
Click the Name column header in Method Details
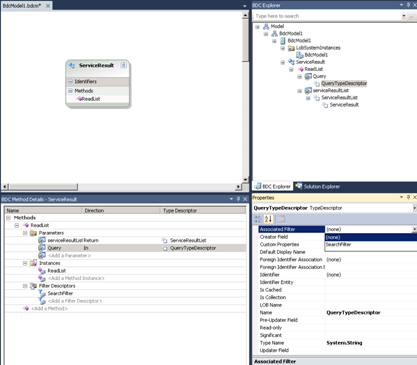pos(43,210)
